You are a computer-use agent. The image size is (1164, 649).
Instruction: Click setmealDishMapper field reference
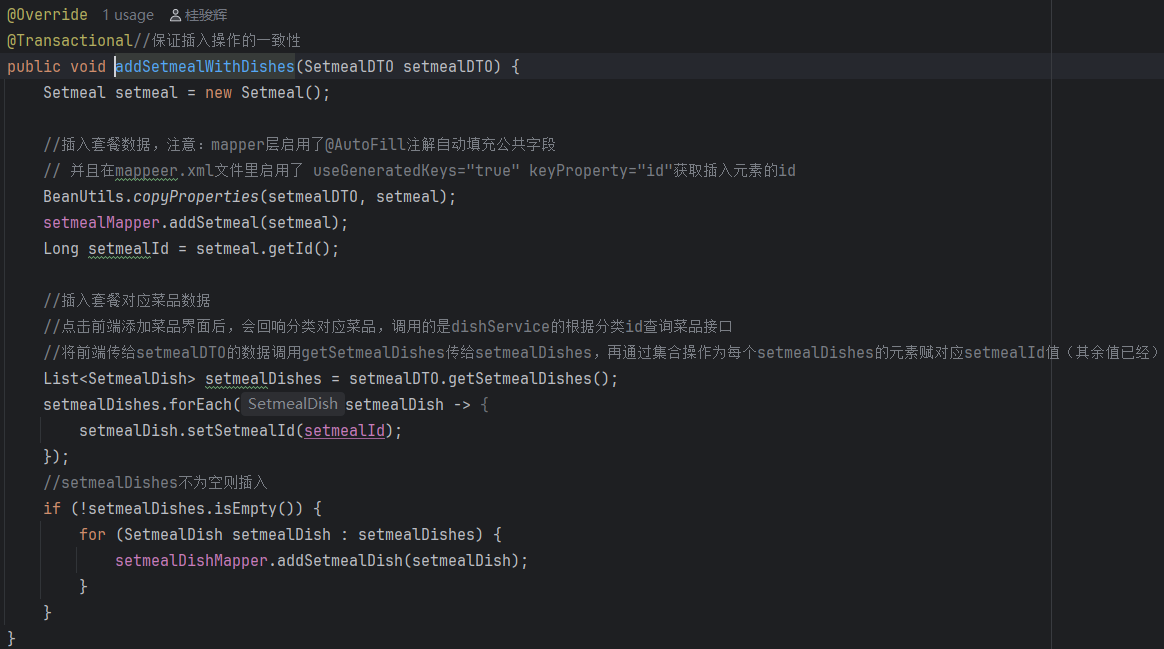192,561
